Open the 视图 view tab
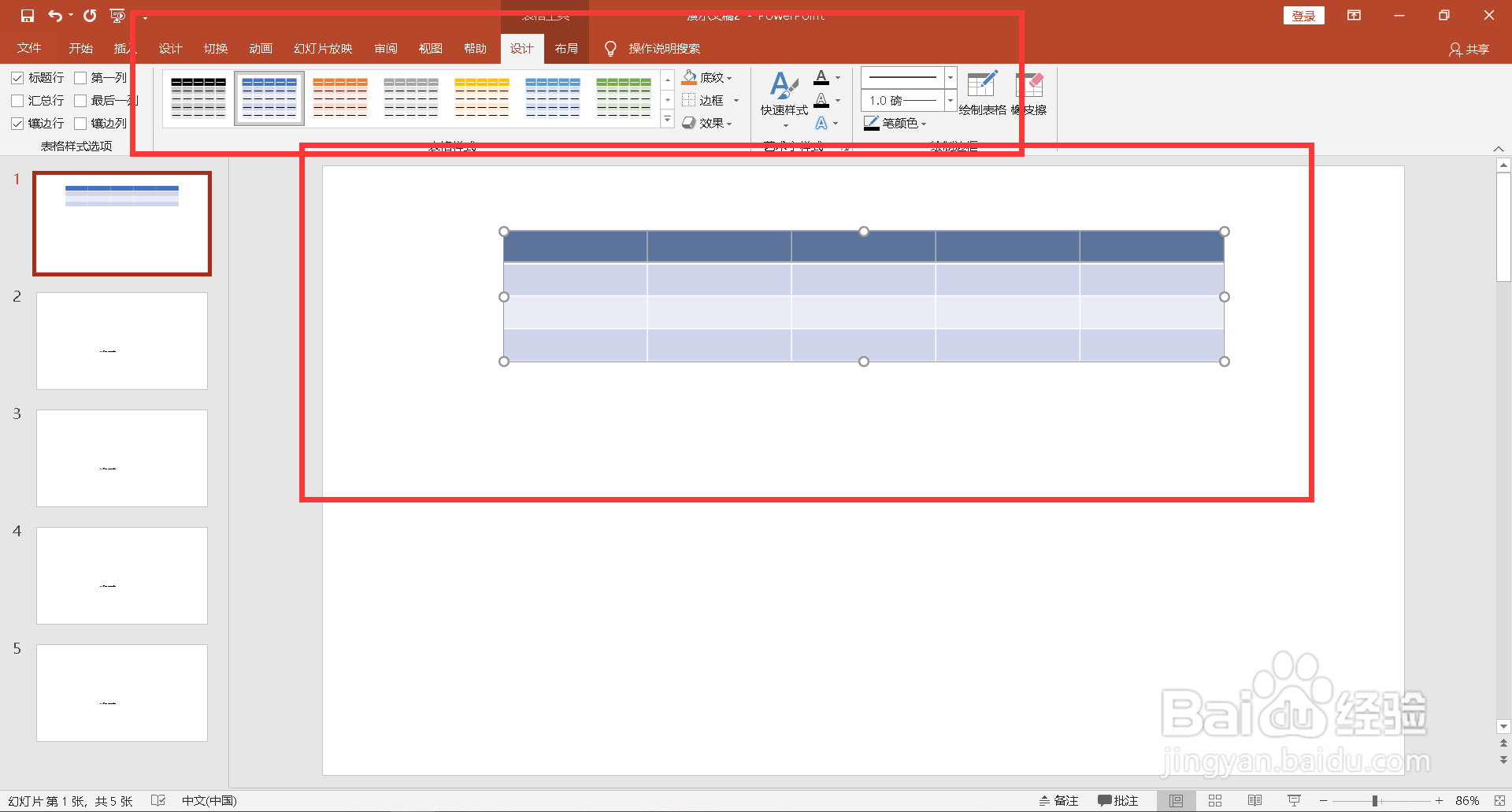Image resolution: width=1512 pixels, height=812 pixels. (x=431, y=49)
